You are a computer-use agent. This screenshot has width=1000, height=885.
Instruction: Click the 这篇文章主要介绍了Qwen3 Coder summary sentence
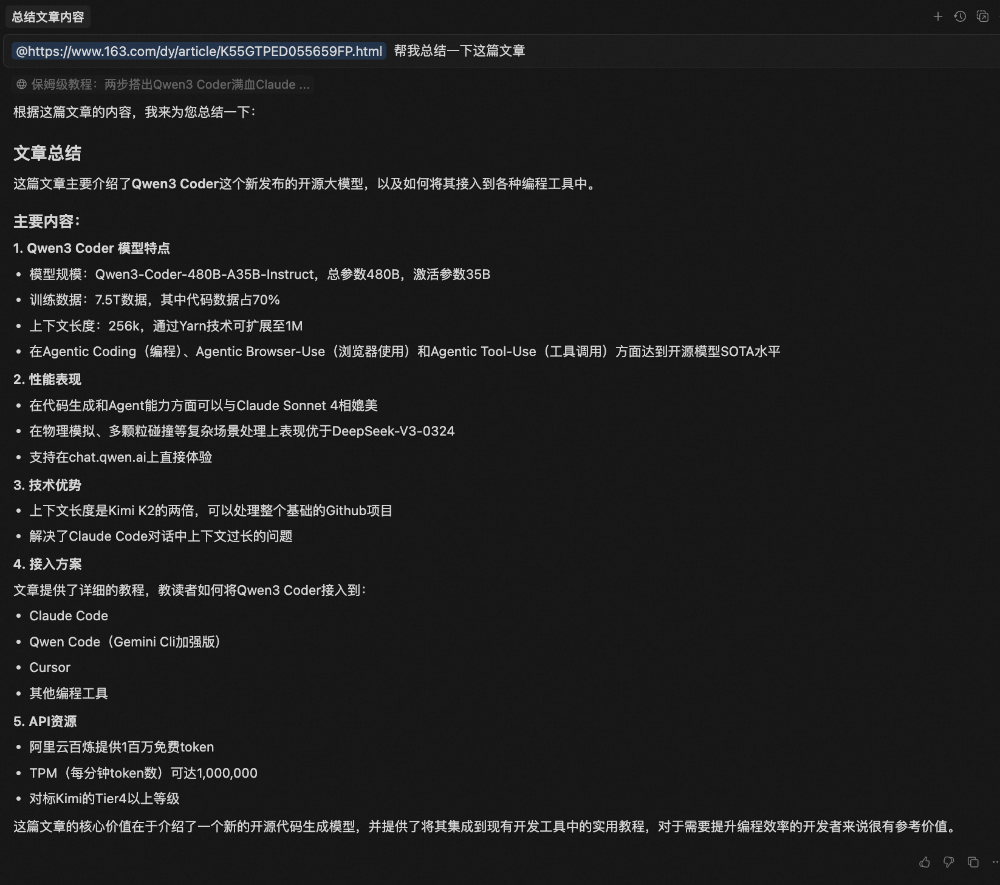(306, 184)
